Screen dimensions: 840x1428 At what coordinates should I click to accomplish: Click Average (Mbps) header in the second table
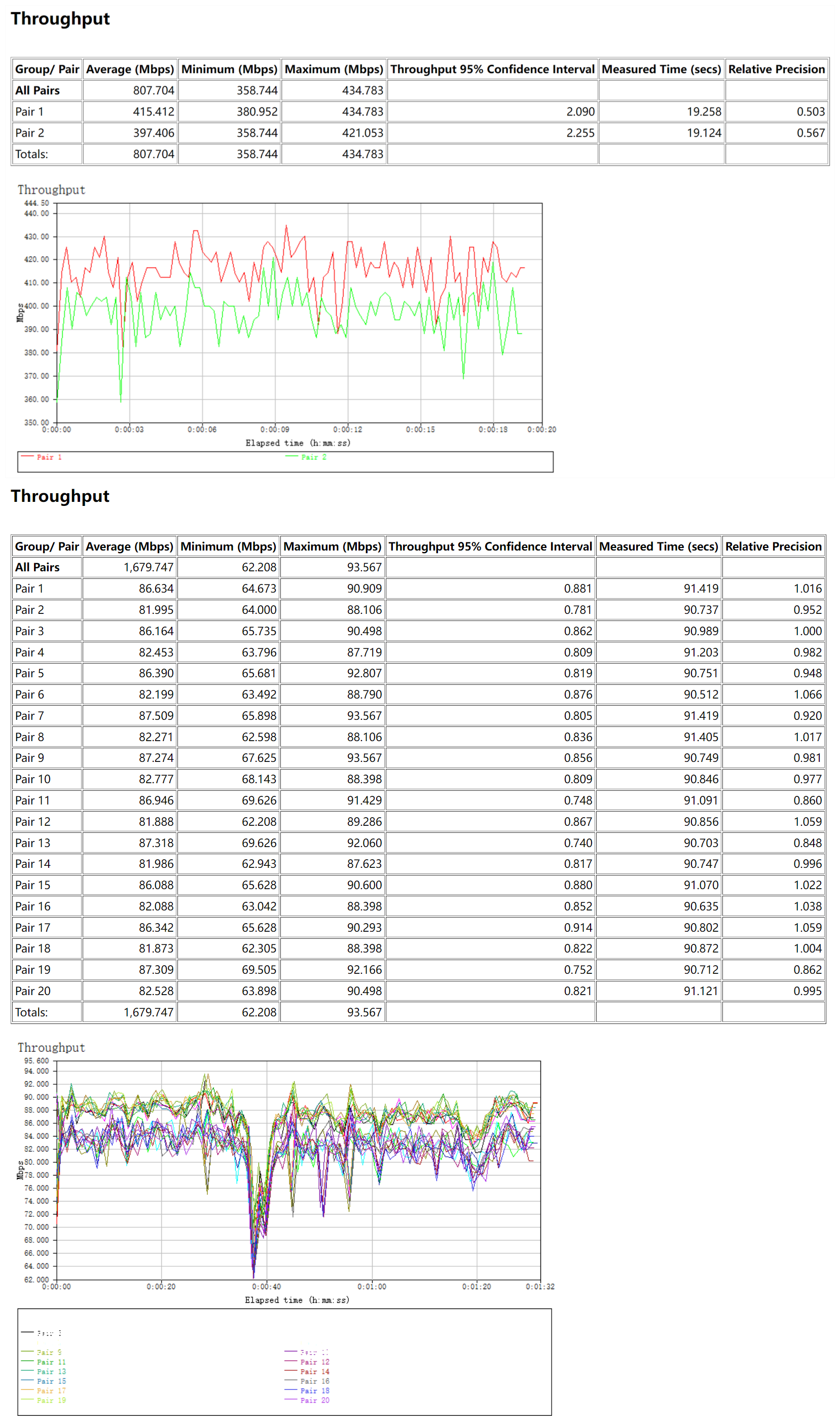pyautogui.click(x=129, y=547)
